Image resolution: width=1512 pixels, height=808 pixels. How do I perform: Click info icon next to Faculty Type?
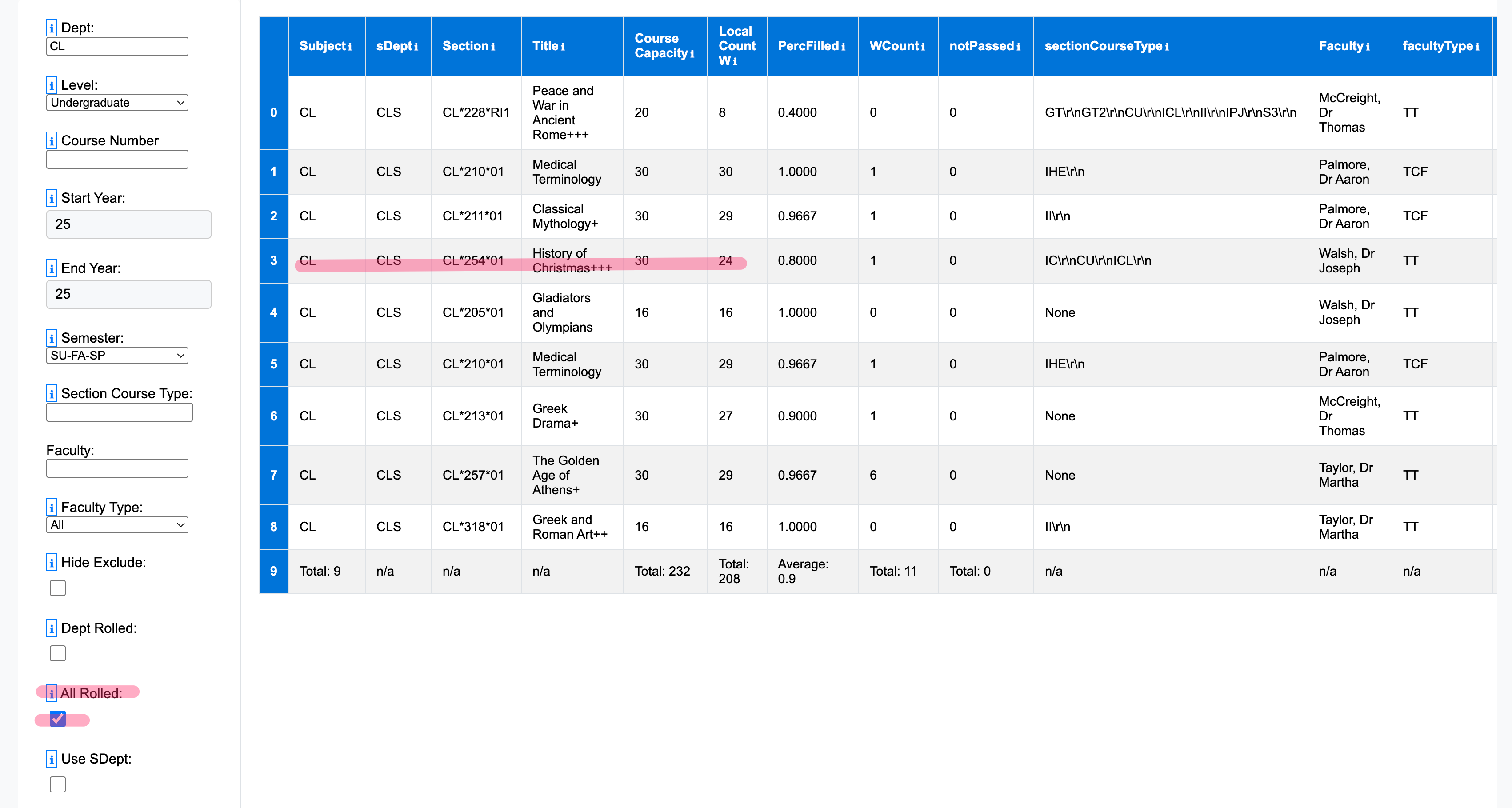(52, 507)
